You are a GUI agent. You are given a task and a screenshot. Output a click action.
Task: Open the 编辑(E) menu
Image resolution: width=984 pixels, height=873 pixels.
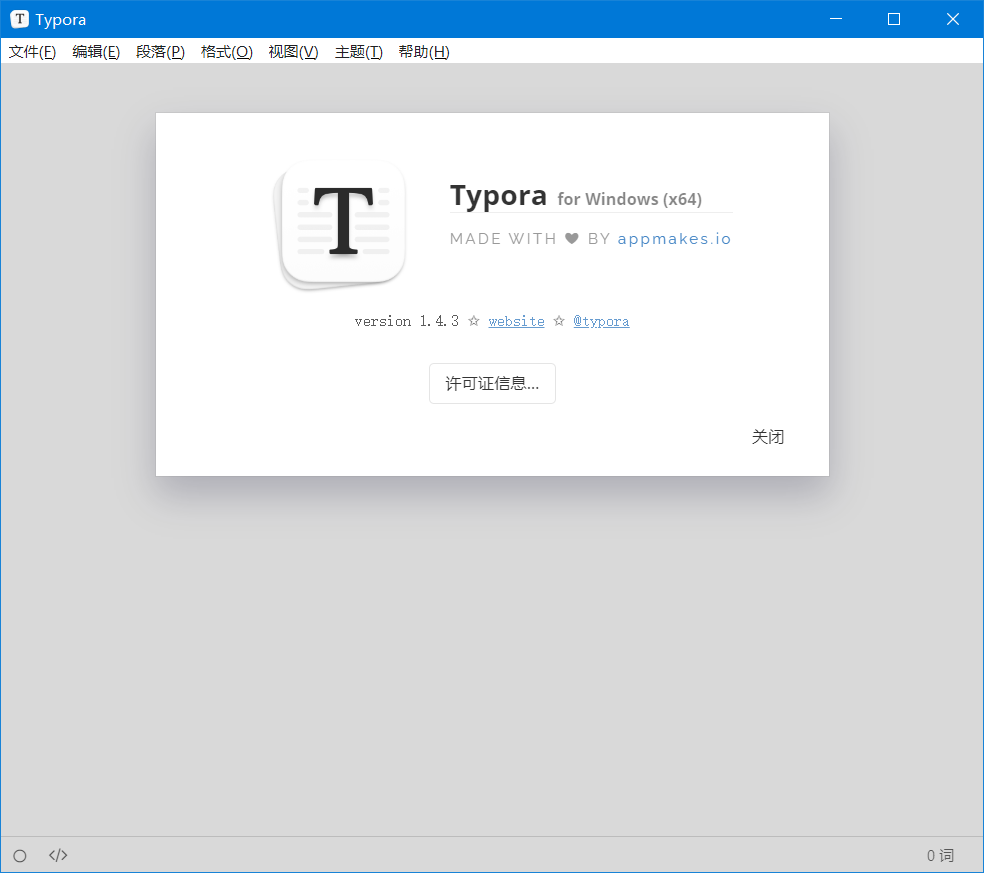(x=96, y=51)
